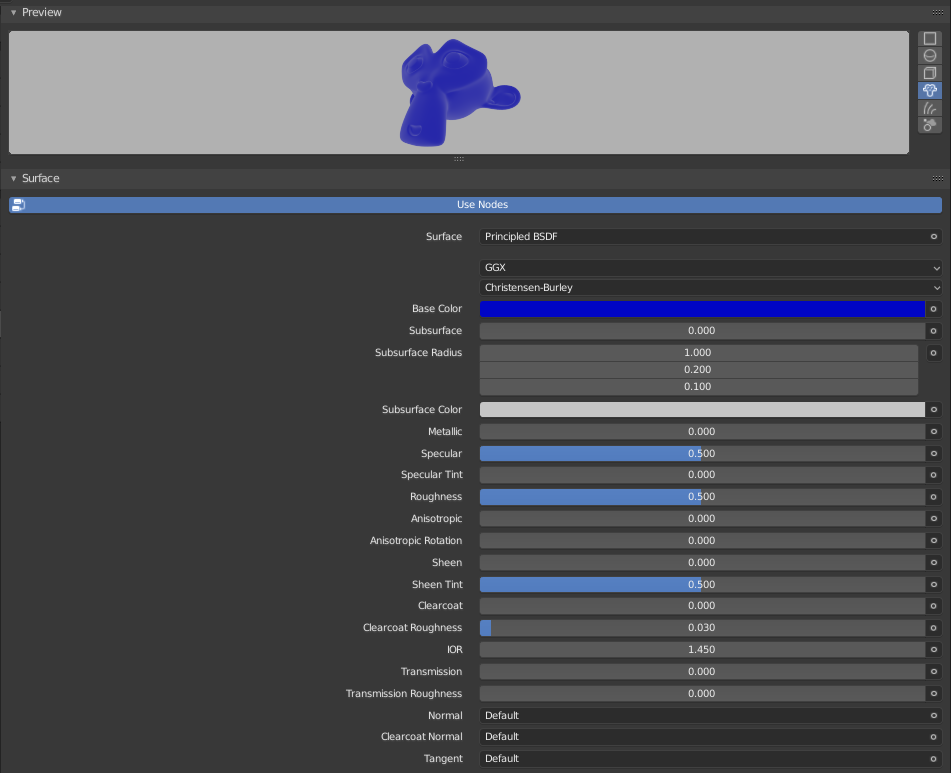
Task: Click socket dot next to Metallic
Action: 933,432
